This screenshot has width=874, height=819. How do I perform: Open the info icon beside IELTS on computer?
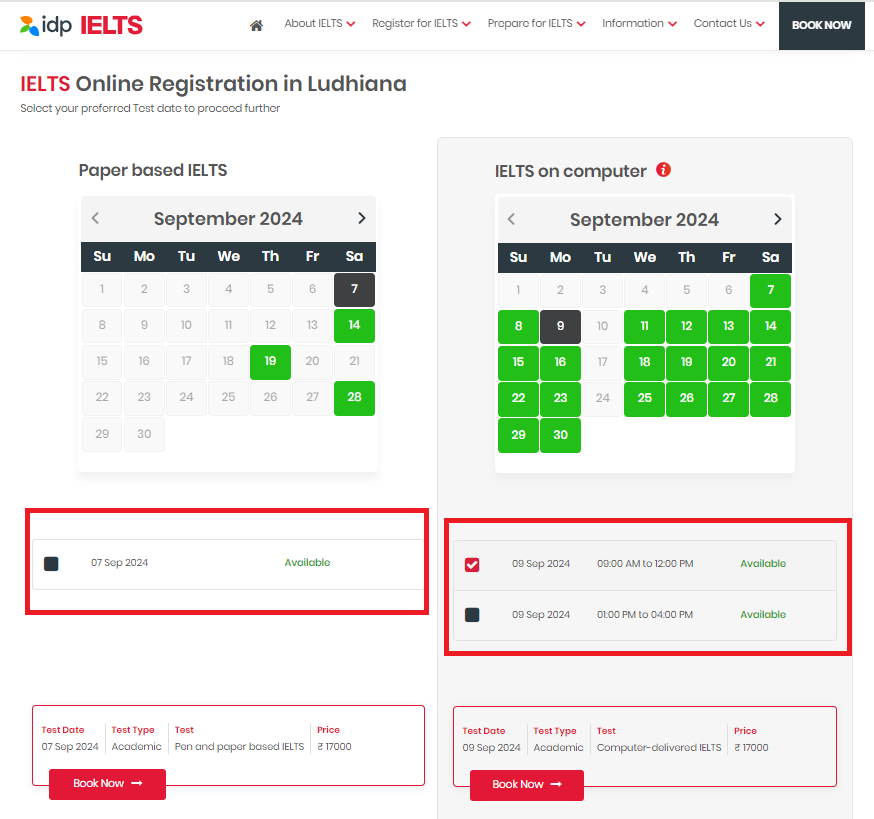coord(663,170)
